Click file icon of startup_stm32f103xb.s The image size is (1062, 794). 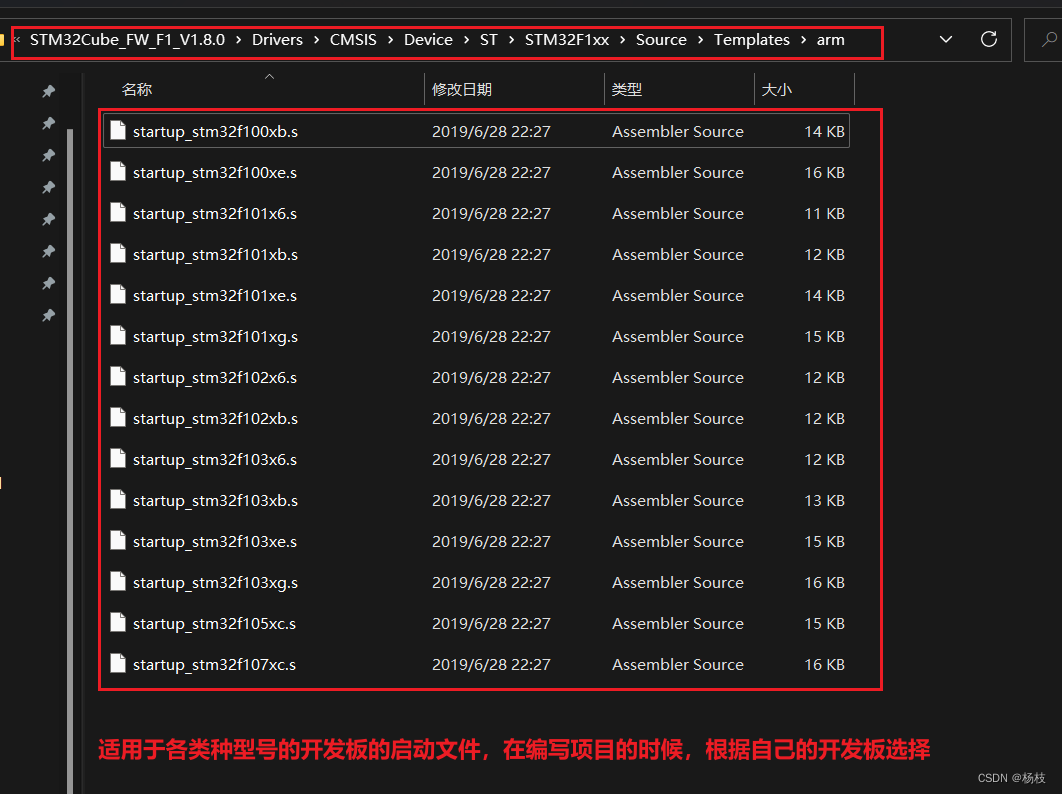(118, 500)
